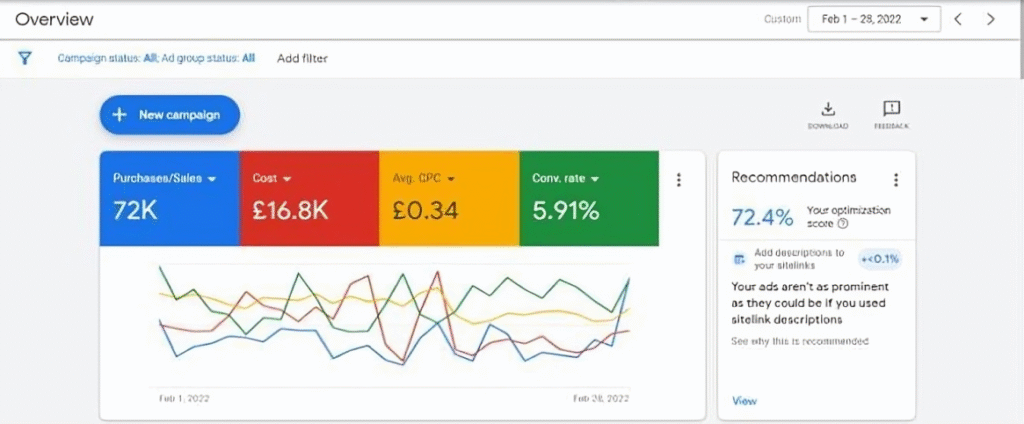Click the sitelinks recommendation icon
The image size is (1024, 424).
(740, 259)
